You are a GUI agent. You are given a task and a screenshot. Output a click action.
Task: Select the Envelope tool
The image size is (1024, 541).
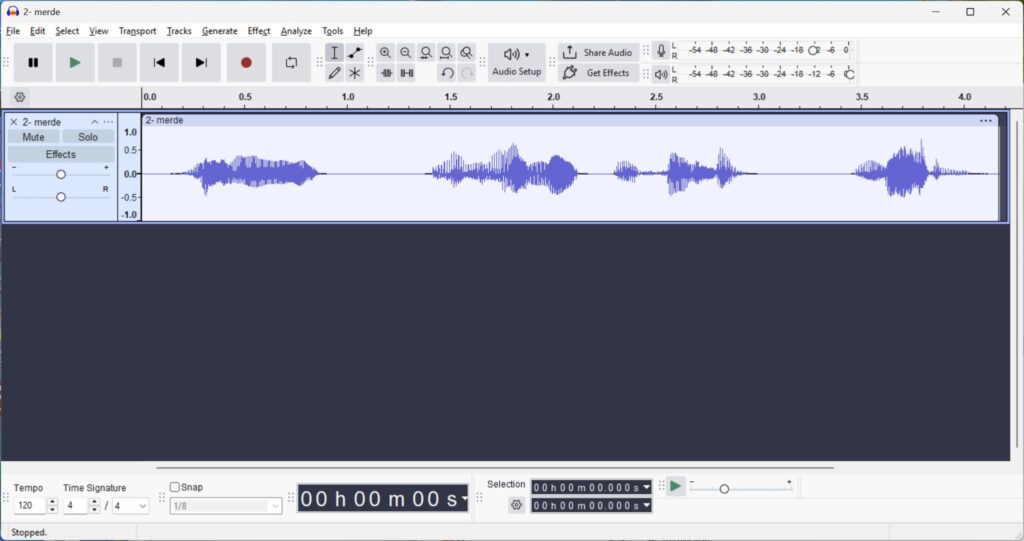click(x=355, y=53)
